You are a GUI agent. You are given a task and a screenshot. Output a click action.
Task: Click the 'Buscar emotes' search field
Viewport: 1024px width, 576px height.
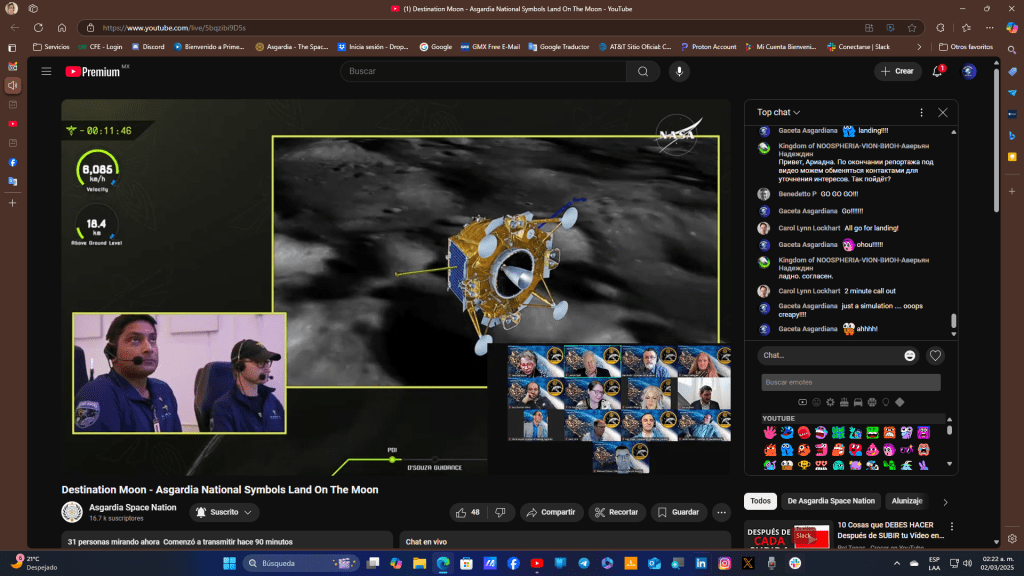(850, 382)
